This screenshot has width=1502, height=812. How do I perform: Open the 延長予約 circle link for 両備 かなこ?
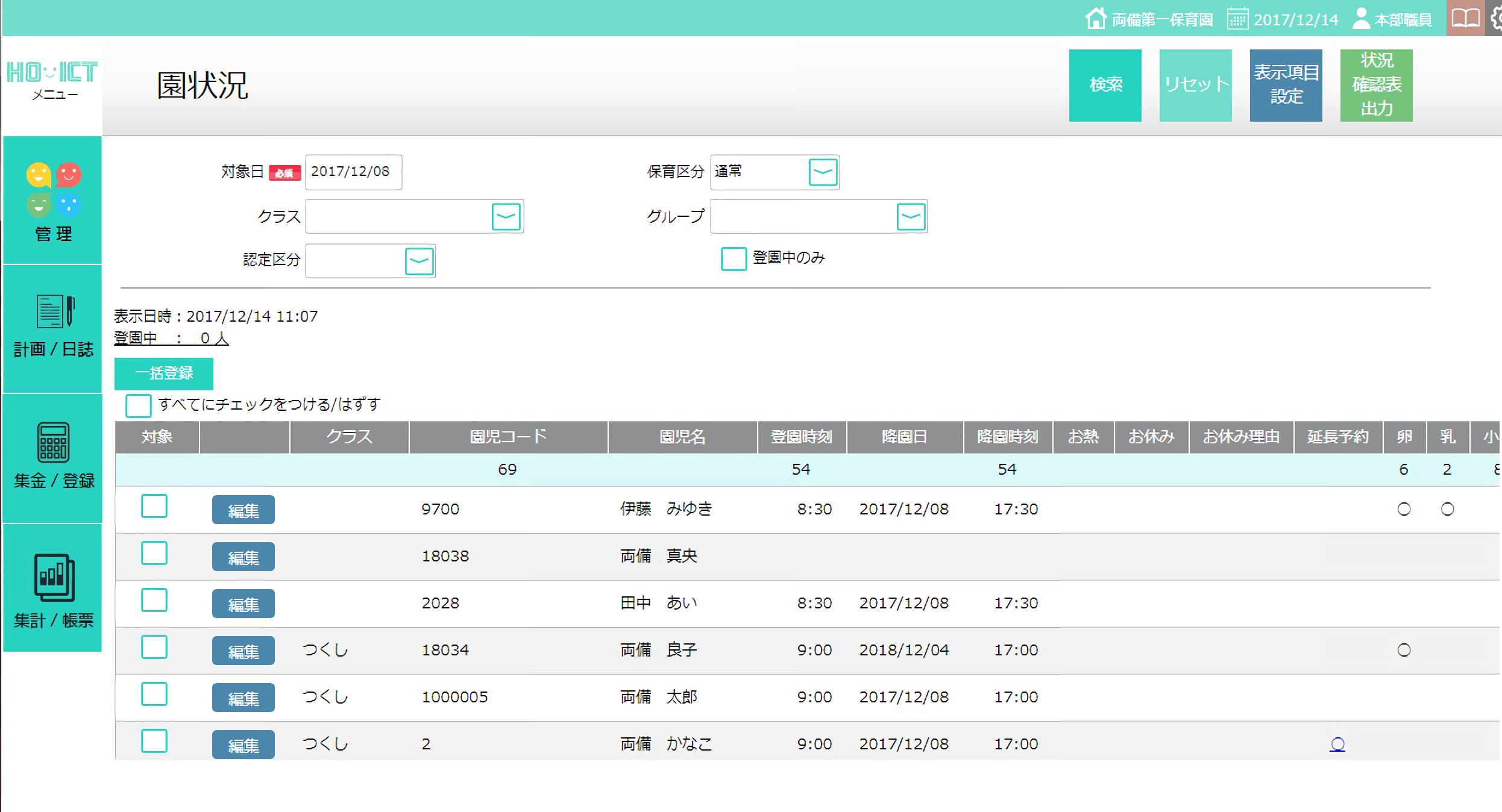1337,744
